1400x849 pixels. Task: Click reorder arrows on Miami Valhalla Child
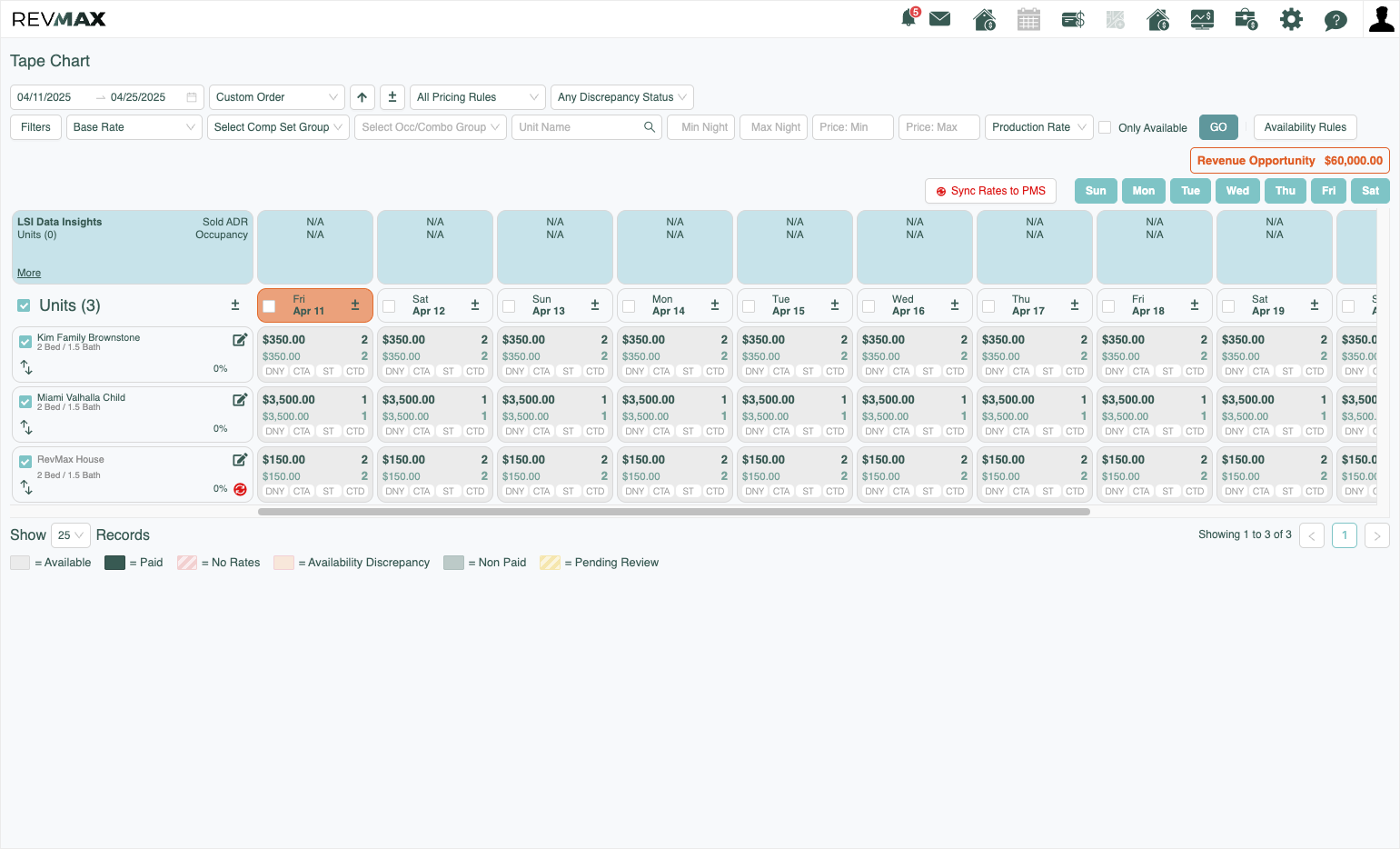coord(26,427)
